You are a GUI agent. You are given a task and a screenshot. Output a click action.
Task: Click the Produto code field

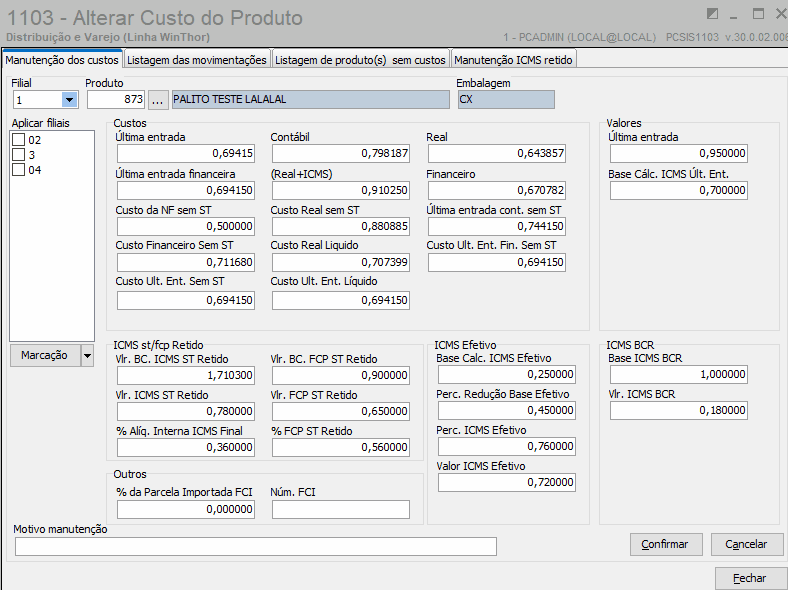tap(116, 100)
